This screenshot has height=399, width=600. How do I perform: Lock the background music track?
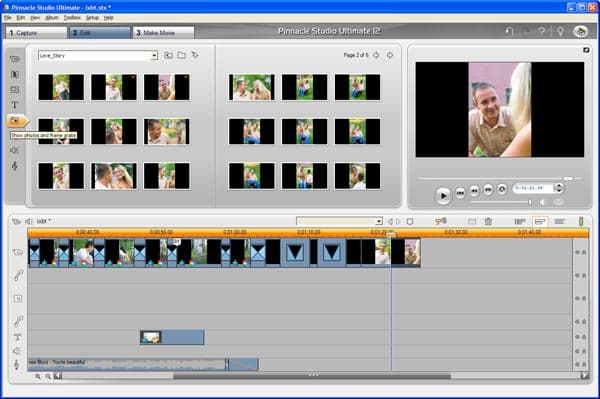pos(584,364)
